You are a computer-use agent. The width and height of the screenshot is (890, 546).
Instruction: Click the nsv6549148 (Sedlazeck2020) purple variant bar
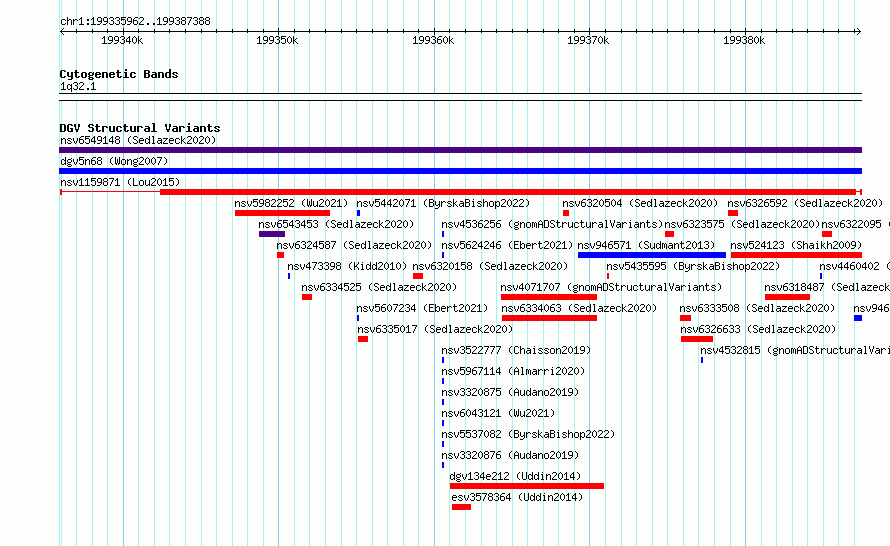[x=460, y=150]
